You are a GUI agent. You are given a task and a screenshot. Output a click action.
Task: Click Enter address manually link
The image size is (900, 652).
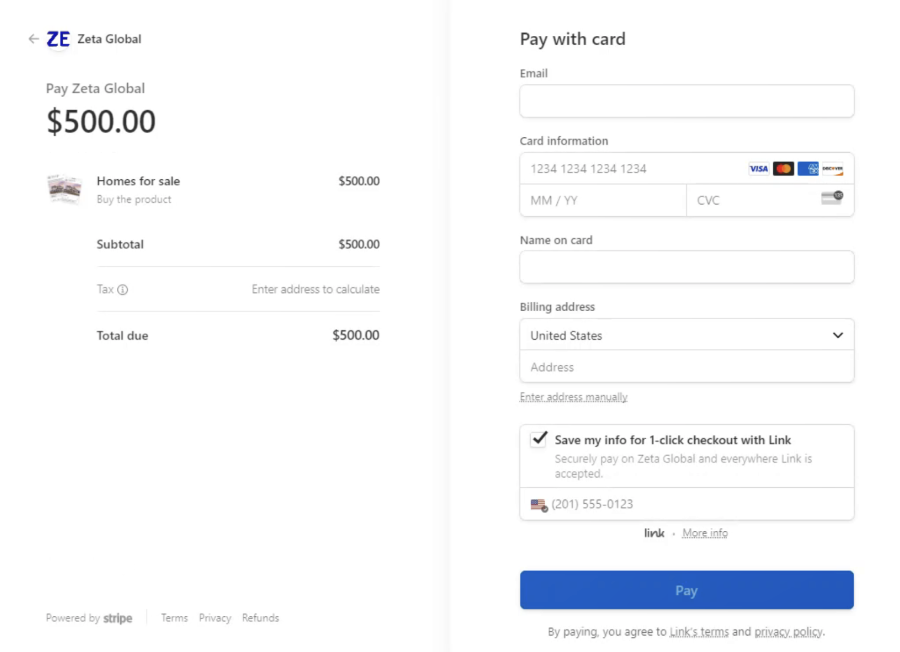[573, 397]
